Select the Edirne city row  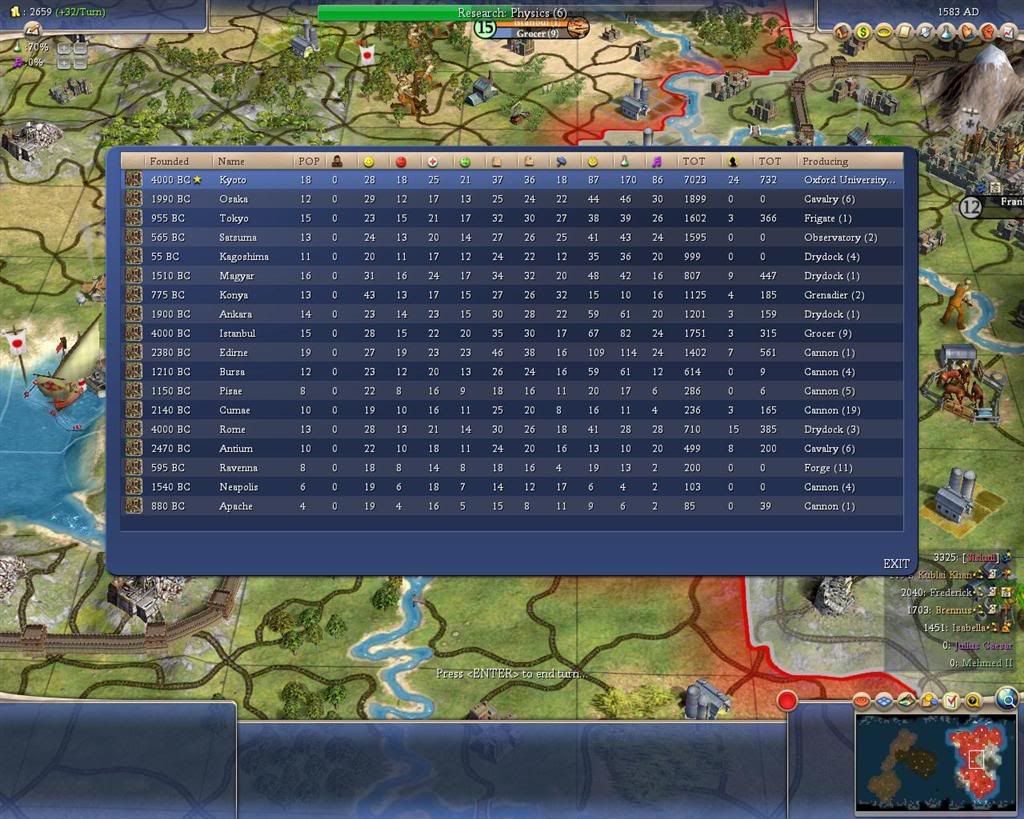coord(512,352)
